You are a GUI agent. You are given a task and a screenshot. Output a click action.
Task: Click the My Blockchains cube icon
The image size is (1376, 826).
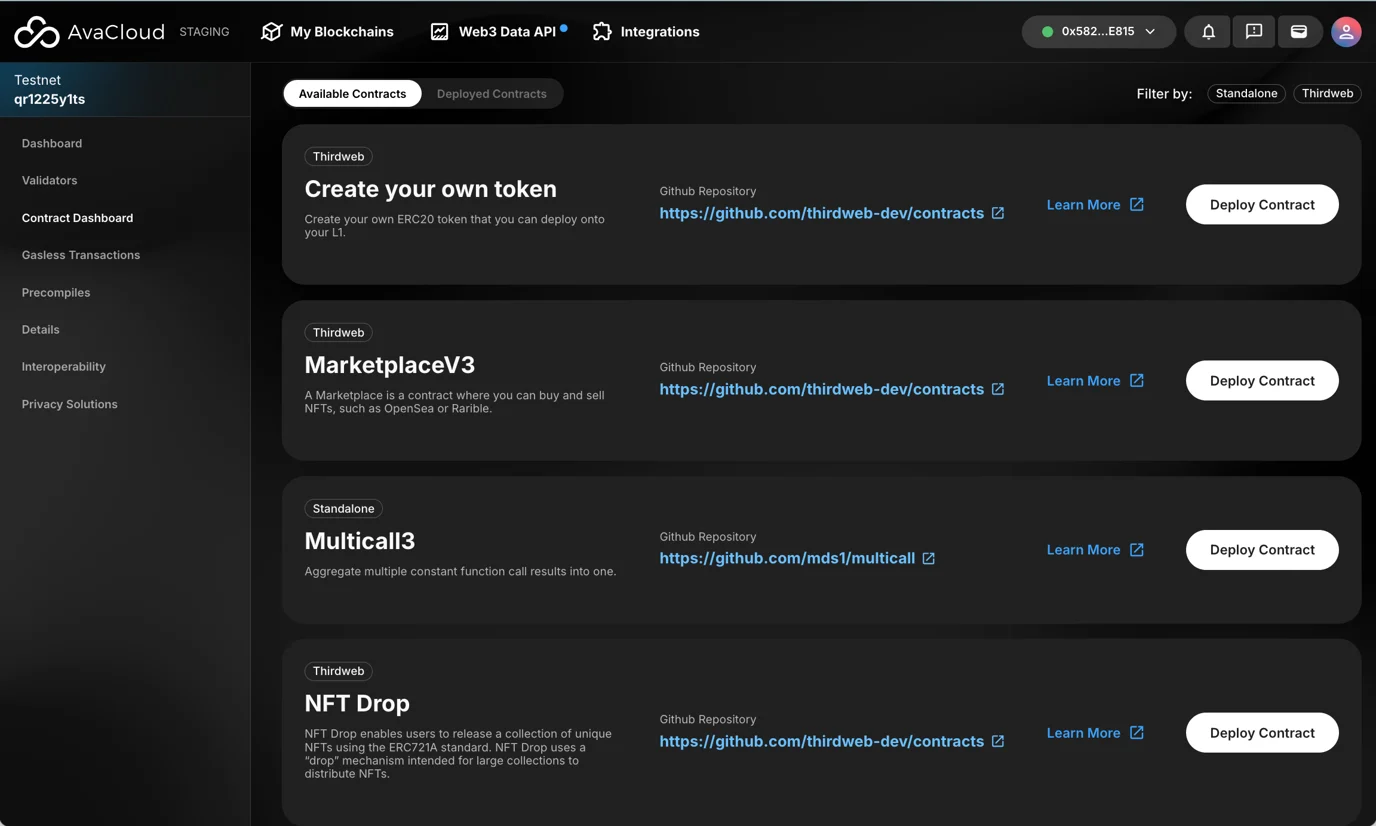[x=271, y=32]
